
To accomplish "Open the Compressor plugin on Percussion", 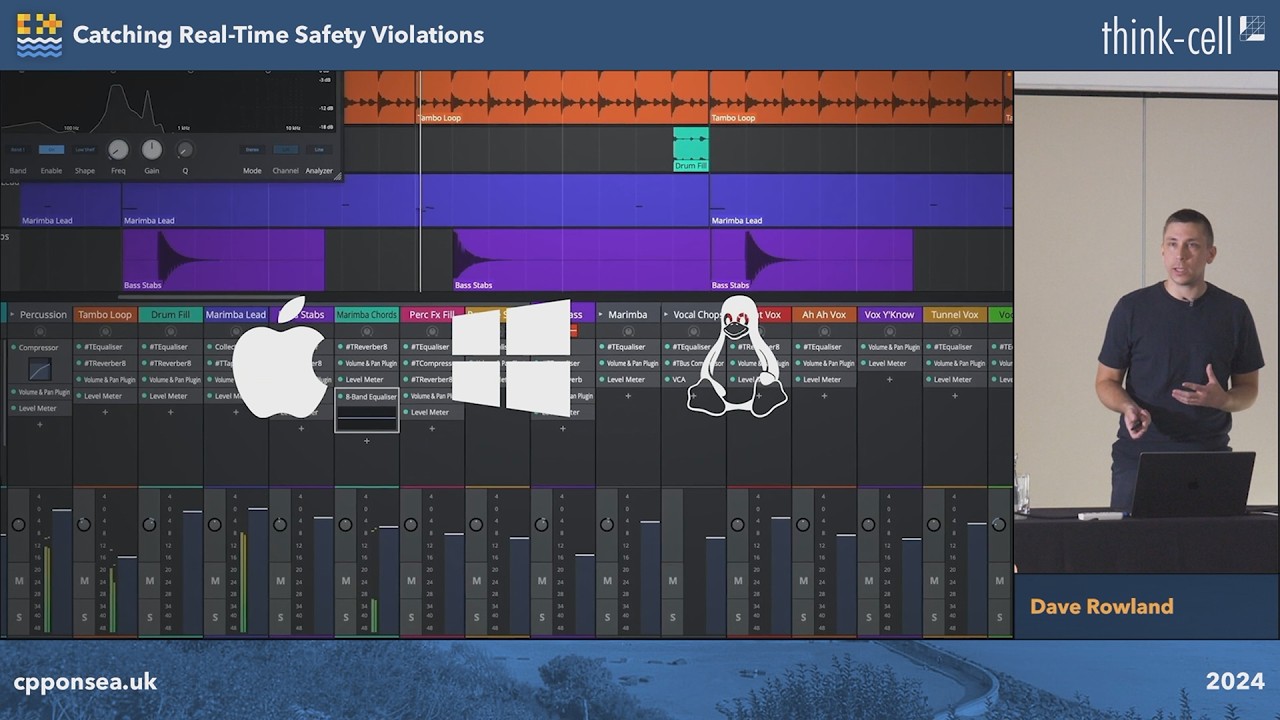I will 39,347.
